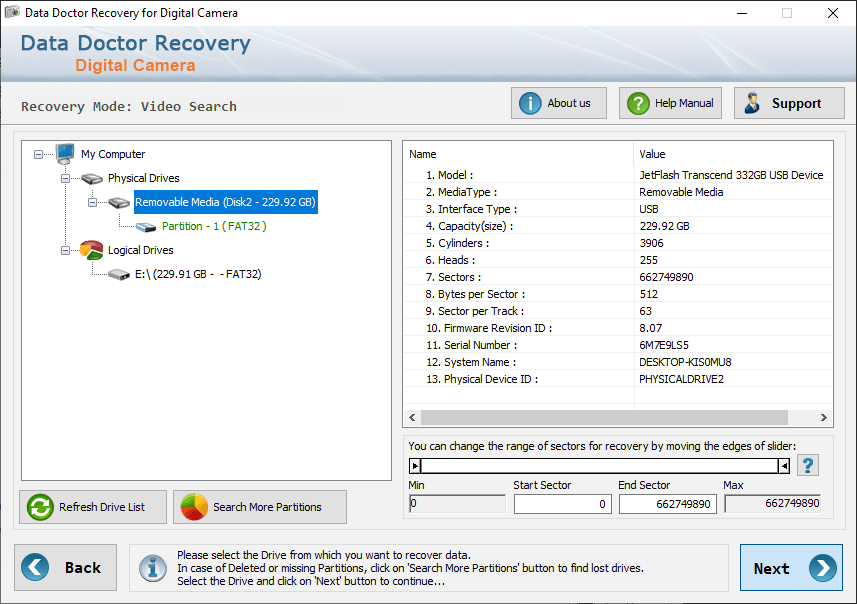Collapse the Physical Drives tree node
The height and width of the screenshot is (604, 857).
coord(65,179)
